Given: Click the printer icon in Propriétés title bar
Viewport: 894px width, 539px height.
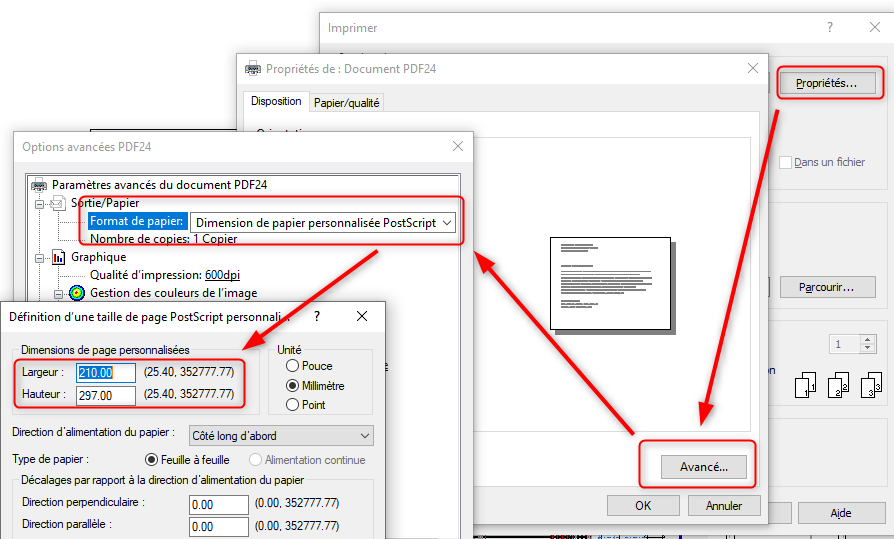Looking at the screenshot, I should (x=254, y=69).
